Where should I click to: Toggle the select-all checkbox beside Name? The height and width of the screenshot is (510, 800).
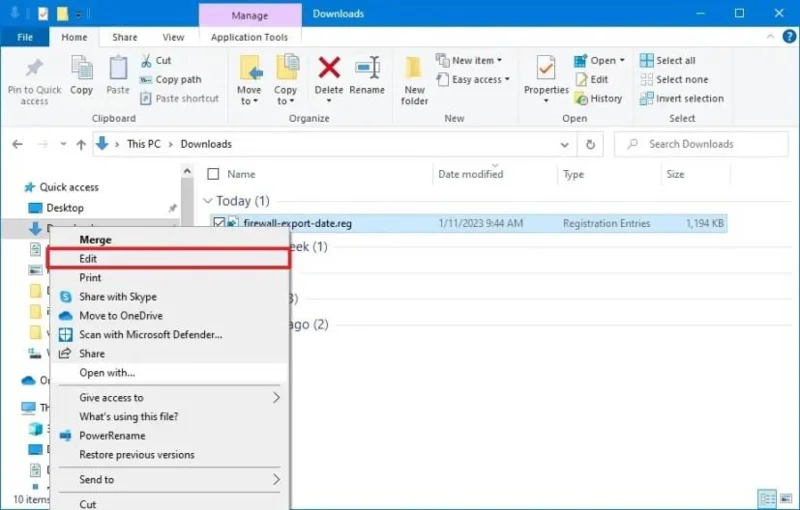[213, 174]
